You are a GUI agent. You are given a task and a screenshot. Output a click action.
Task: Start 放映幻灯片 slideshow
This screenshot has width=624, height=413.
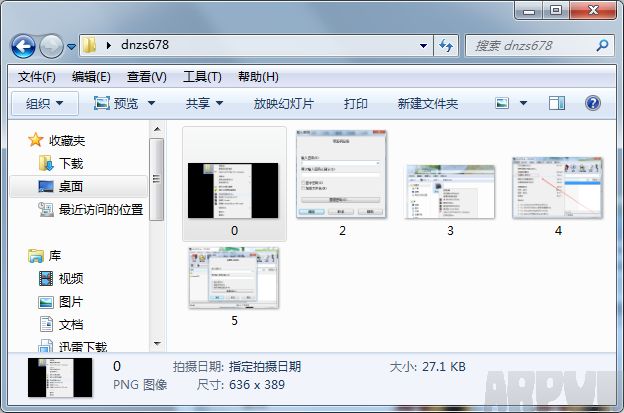[284, 103]
